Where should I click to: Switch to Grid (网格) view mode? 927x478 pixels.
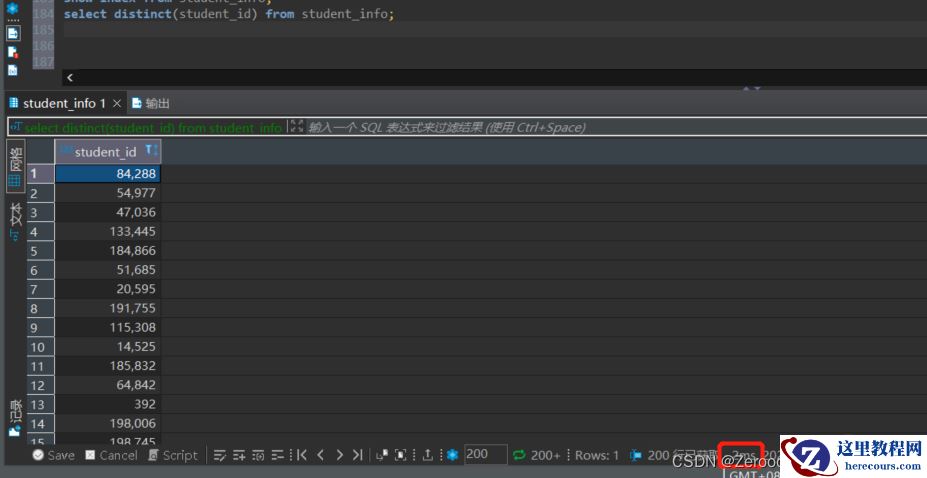[15, 165]
